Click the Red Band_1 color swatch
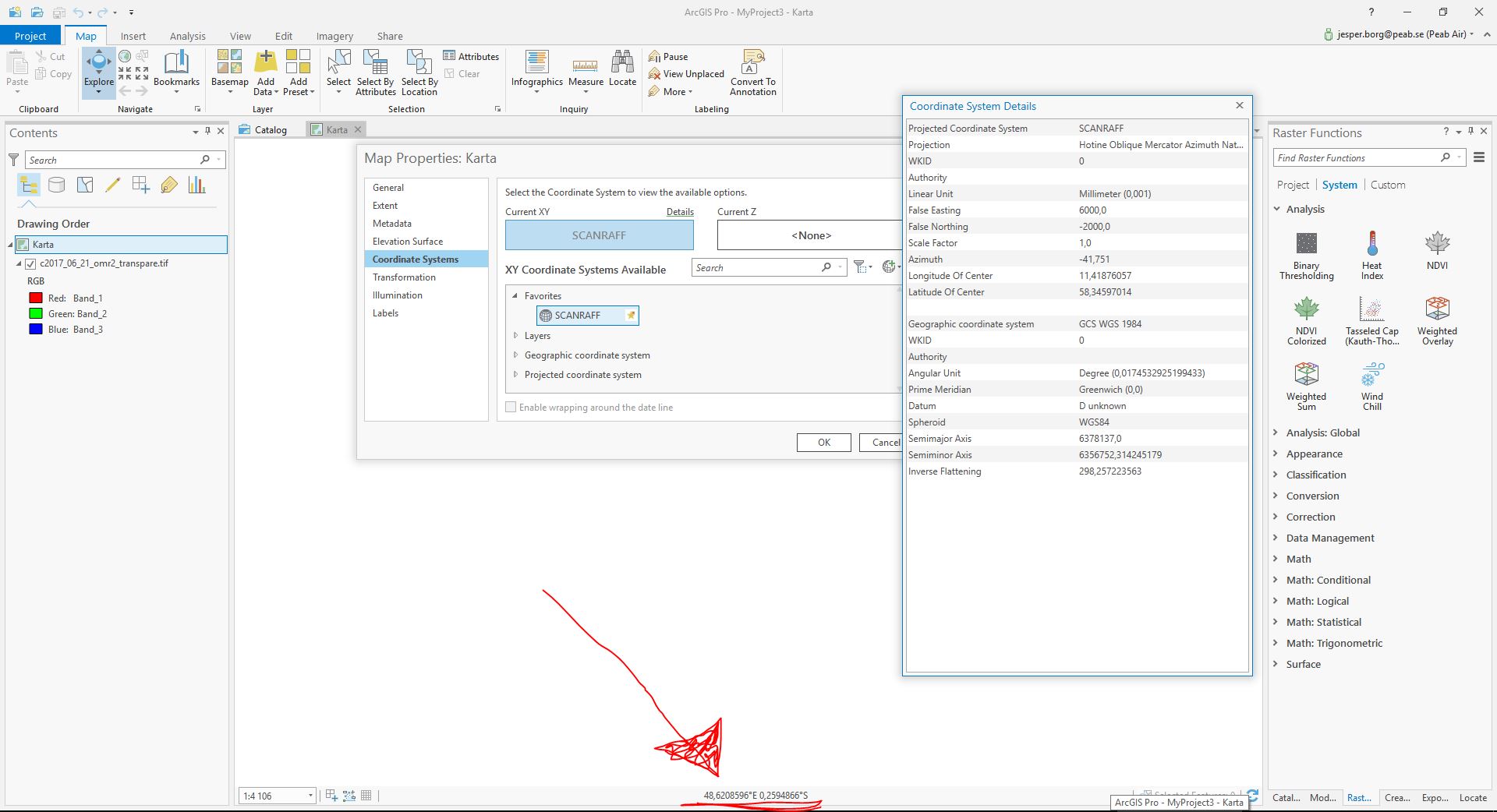 point(35,298)
